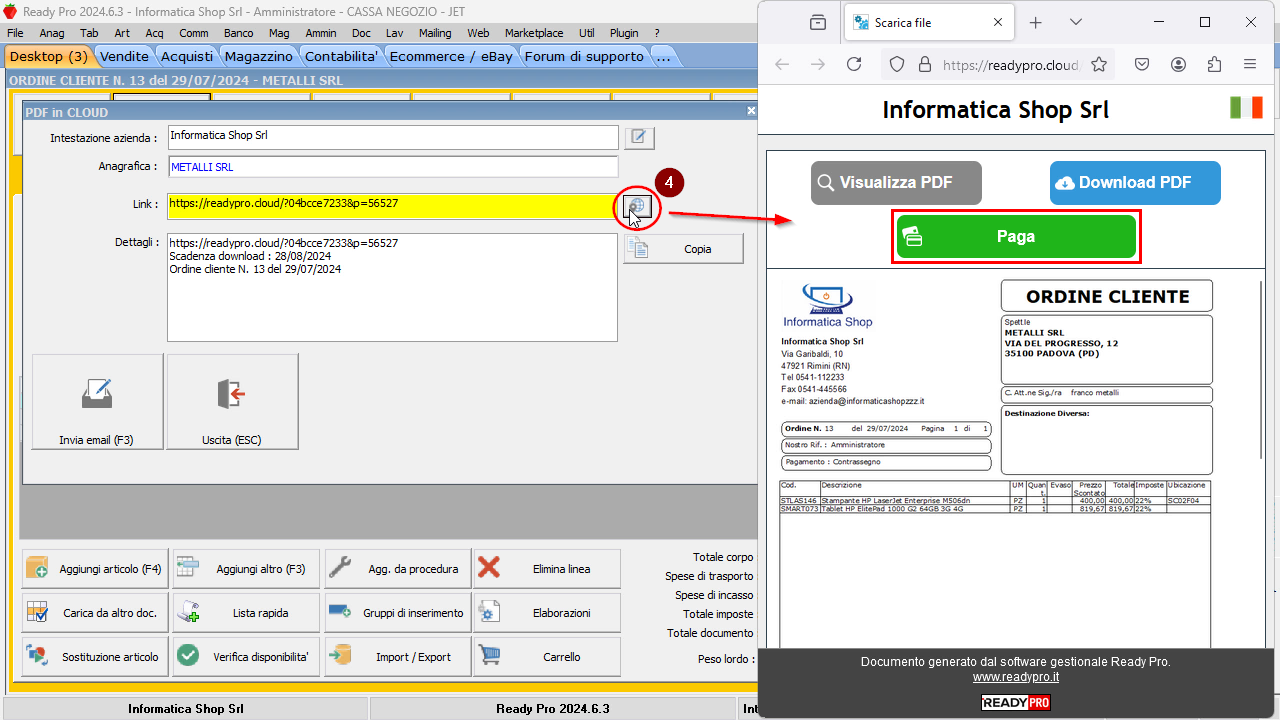Open the Mag menu
The height and width of the screenshot is (720, 1280).
click(279, 33)
